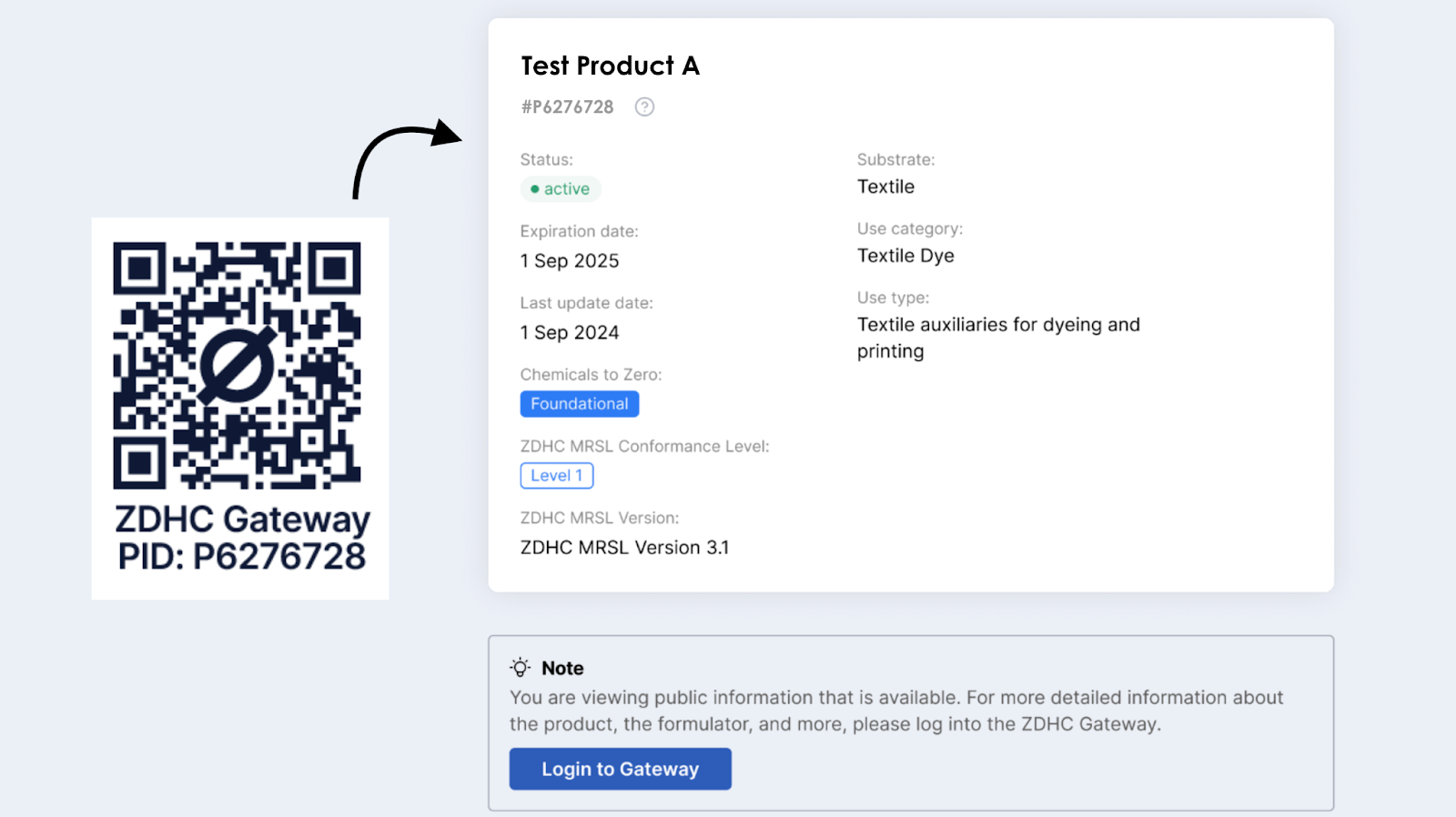The width and height of the screenshot is (1456, 817).
Task: Select the Level 1 conformance tag
Action: pos(557,476)
